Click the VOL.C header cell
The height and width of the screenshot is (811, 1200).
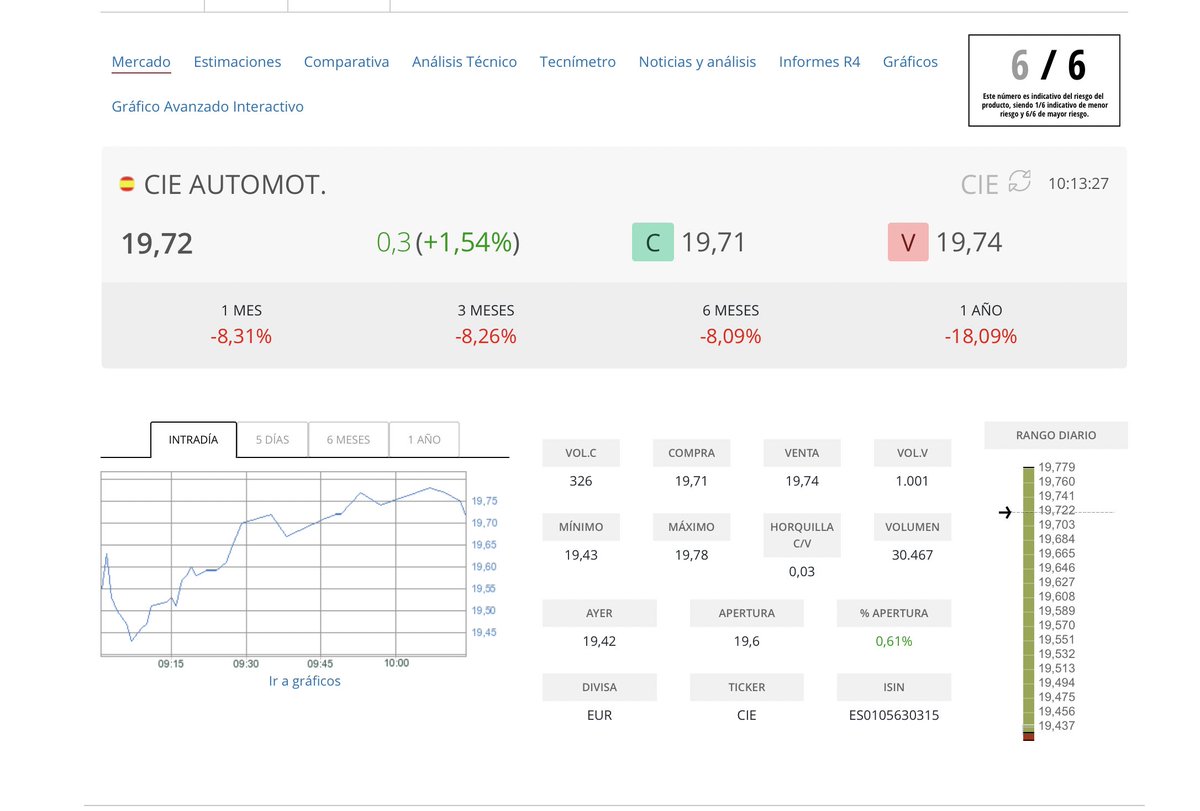click(581, 453)
